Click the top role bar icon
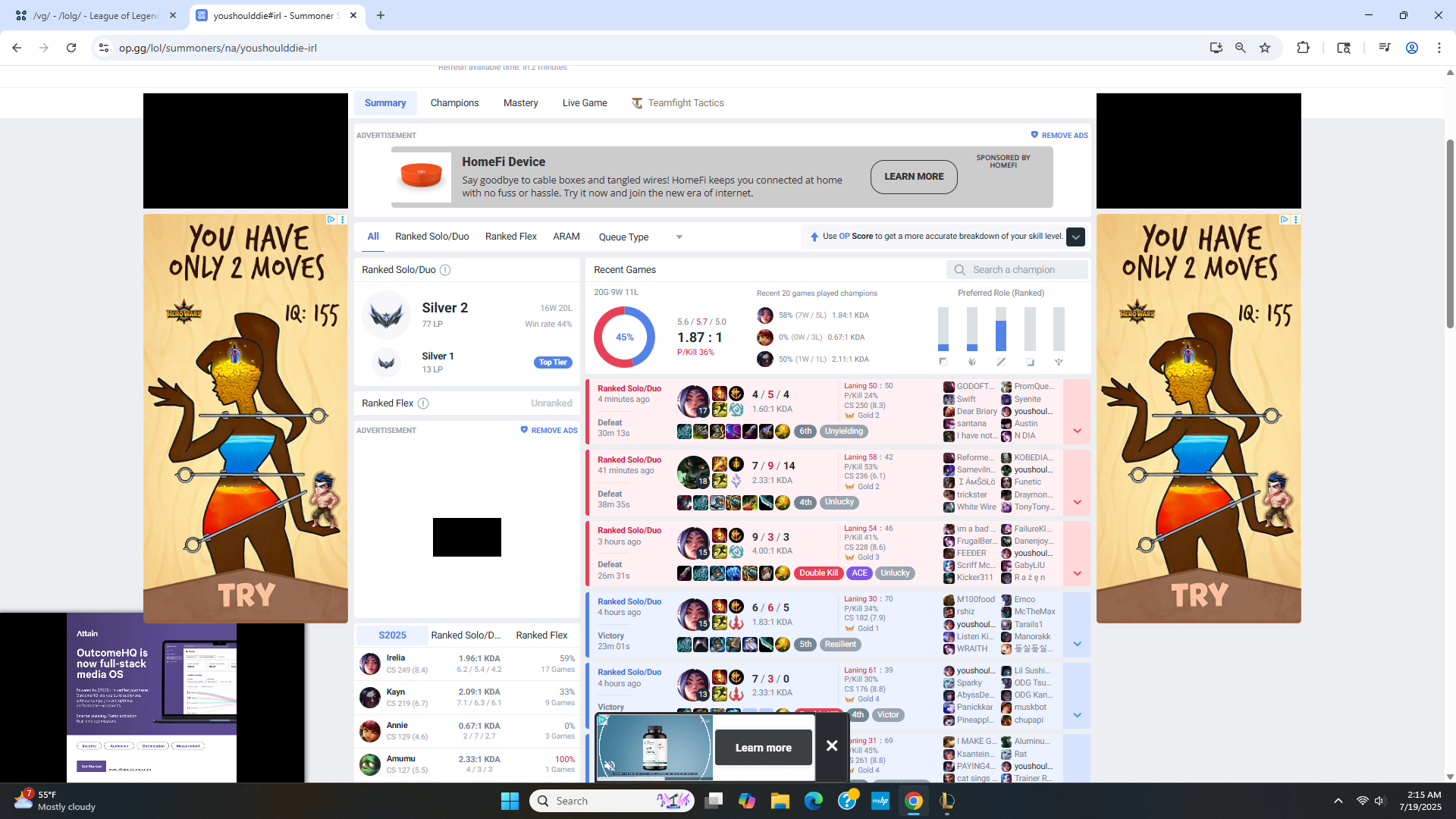The width and height of the screenshot is (1456, 819). coord(943,362)
